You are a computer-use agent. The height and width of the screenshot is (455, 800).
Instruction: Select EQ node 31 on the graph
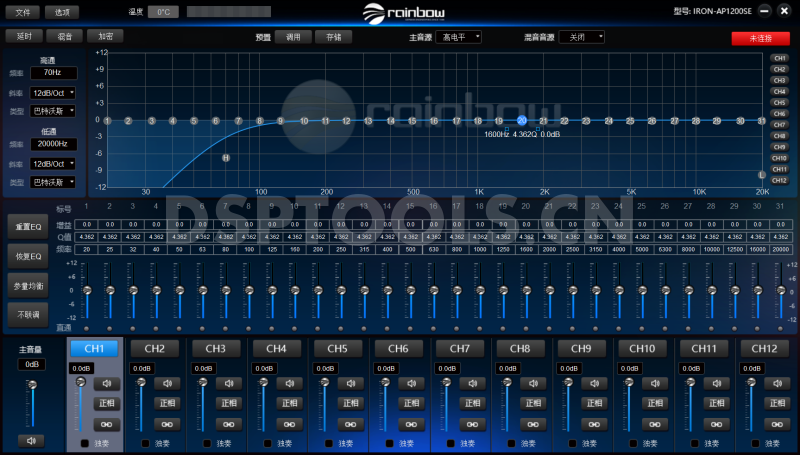coord(762,121)
